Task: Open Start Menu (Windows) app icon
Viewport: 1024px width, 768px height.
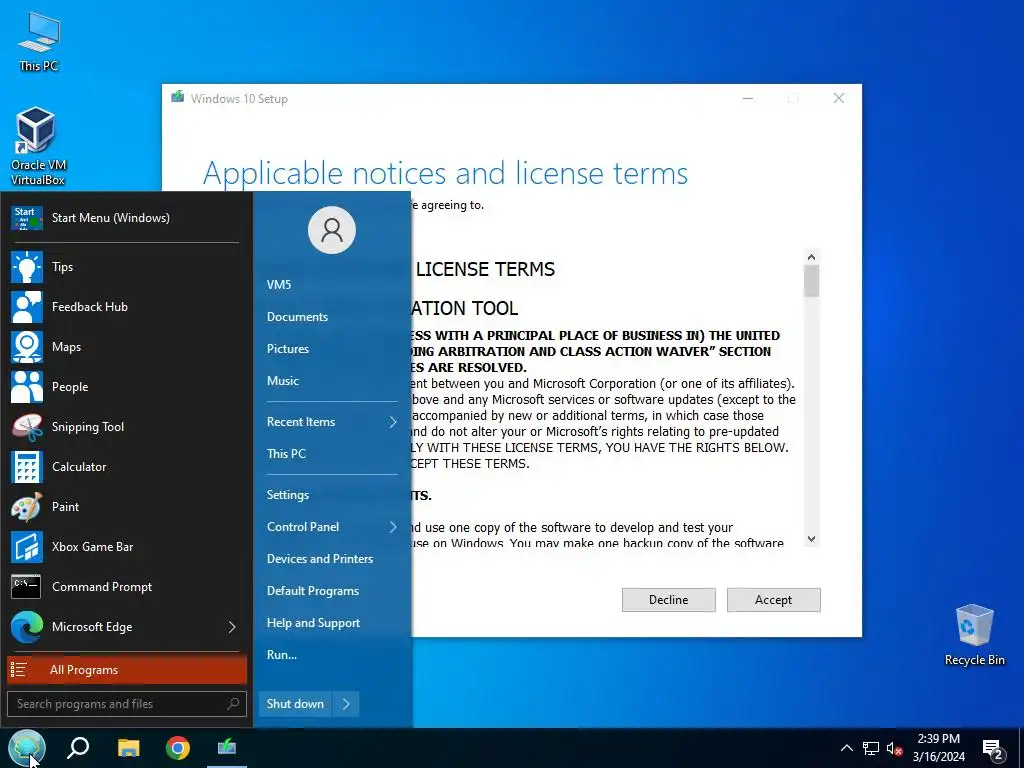Action: tap(27, 218)
